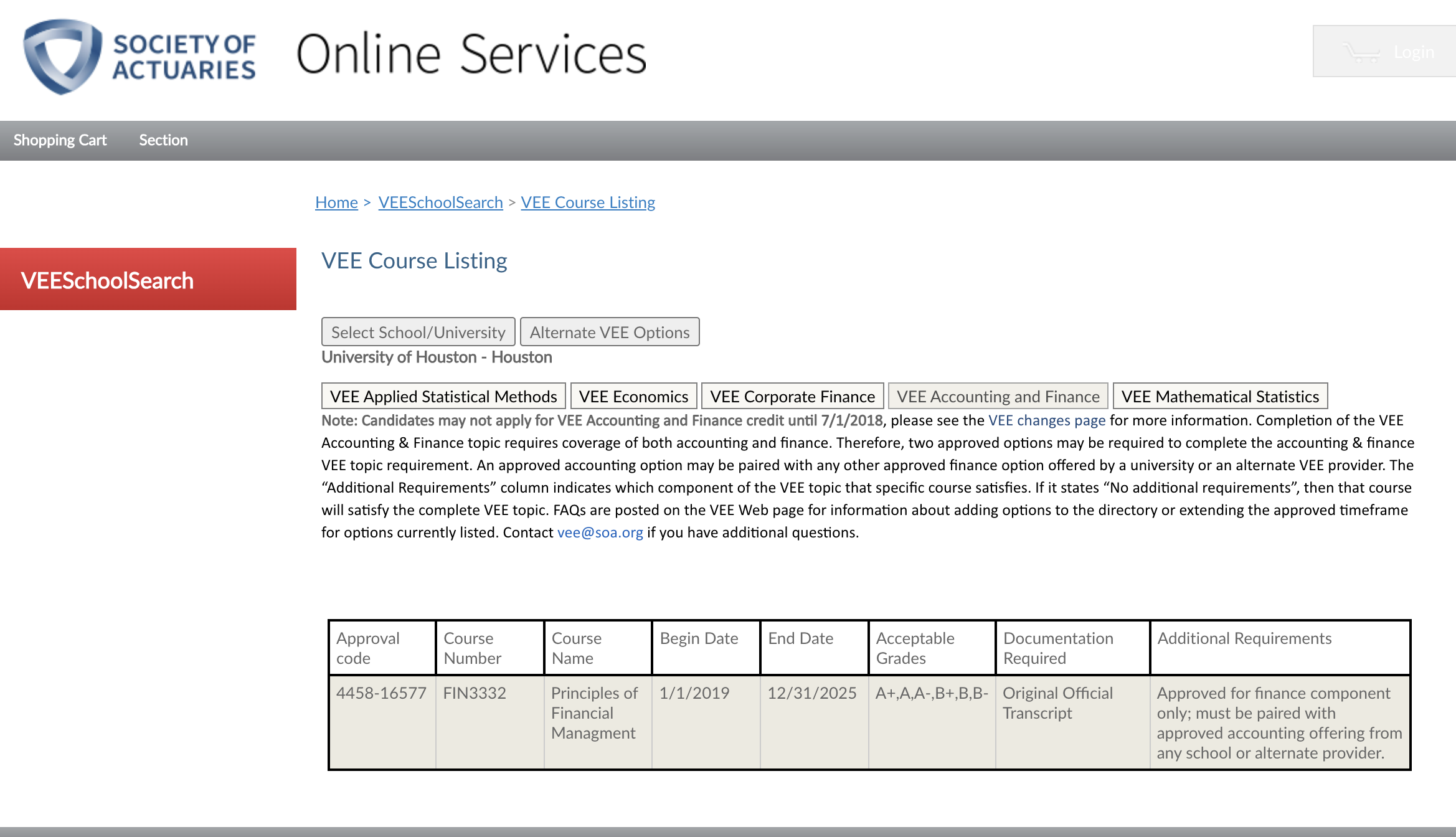Click end date 12/31/2025 cell
Screen dimensions: 1456x837
(814, 722)
